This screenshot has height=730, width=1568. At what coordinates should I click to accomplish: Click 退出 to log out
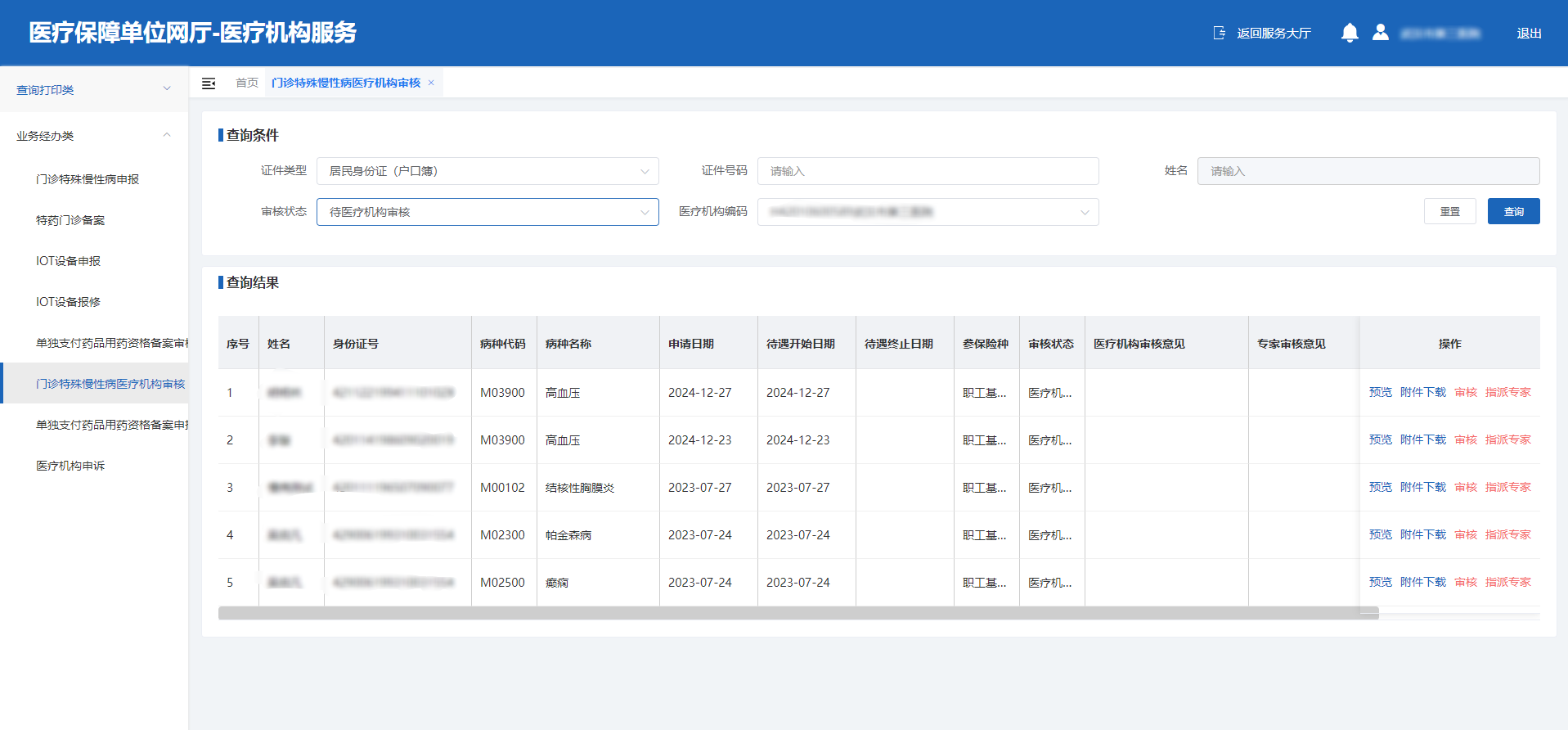1529,34
